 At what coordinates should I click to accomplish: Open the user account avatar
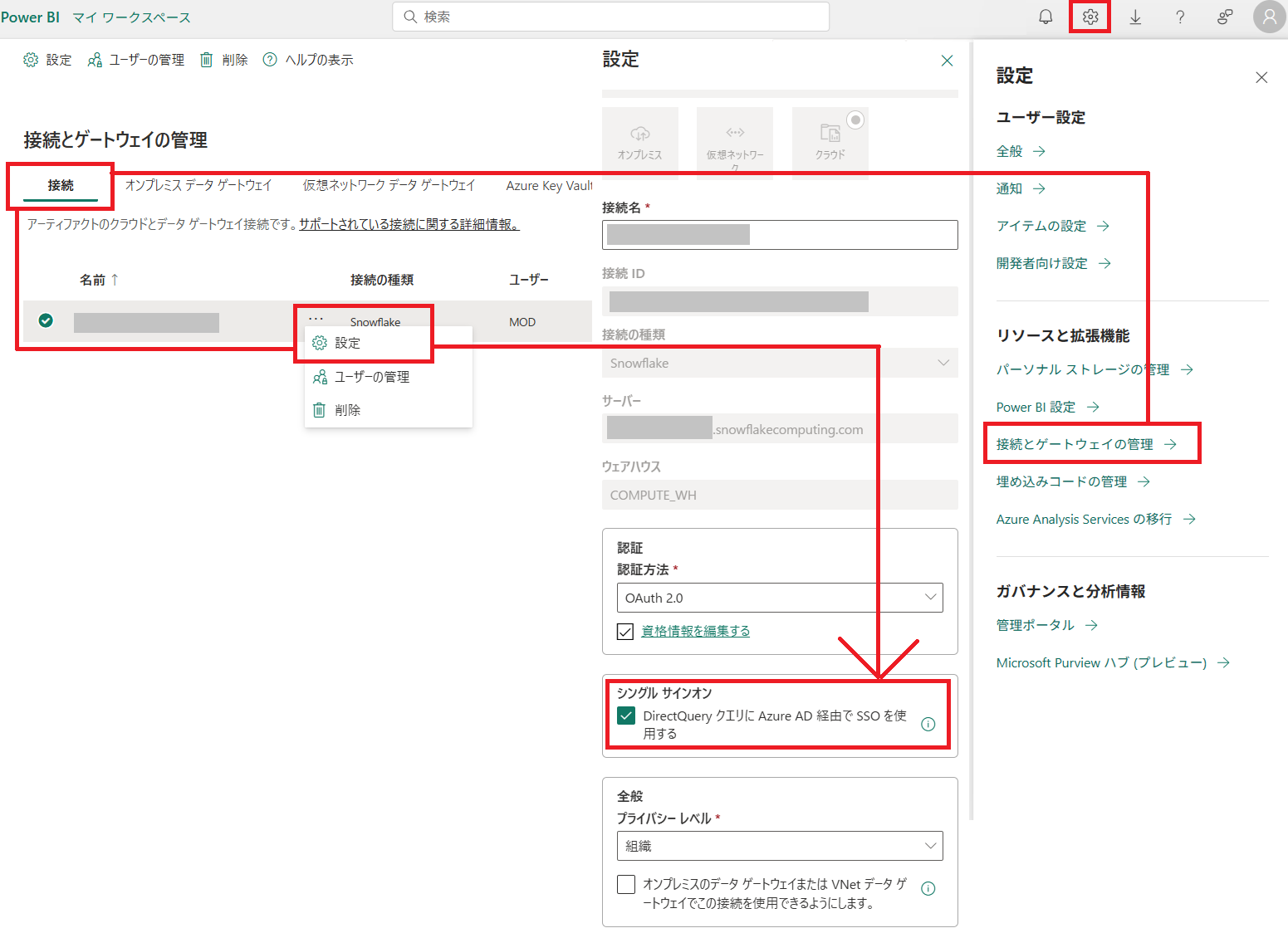point(1269,17)
